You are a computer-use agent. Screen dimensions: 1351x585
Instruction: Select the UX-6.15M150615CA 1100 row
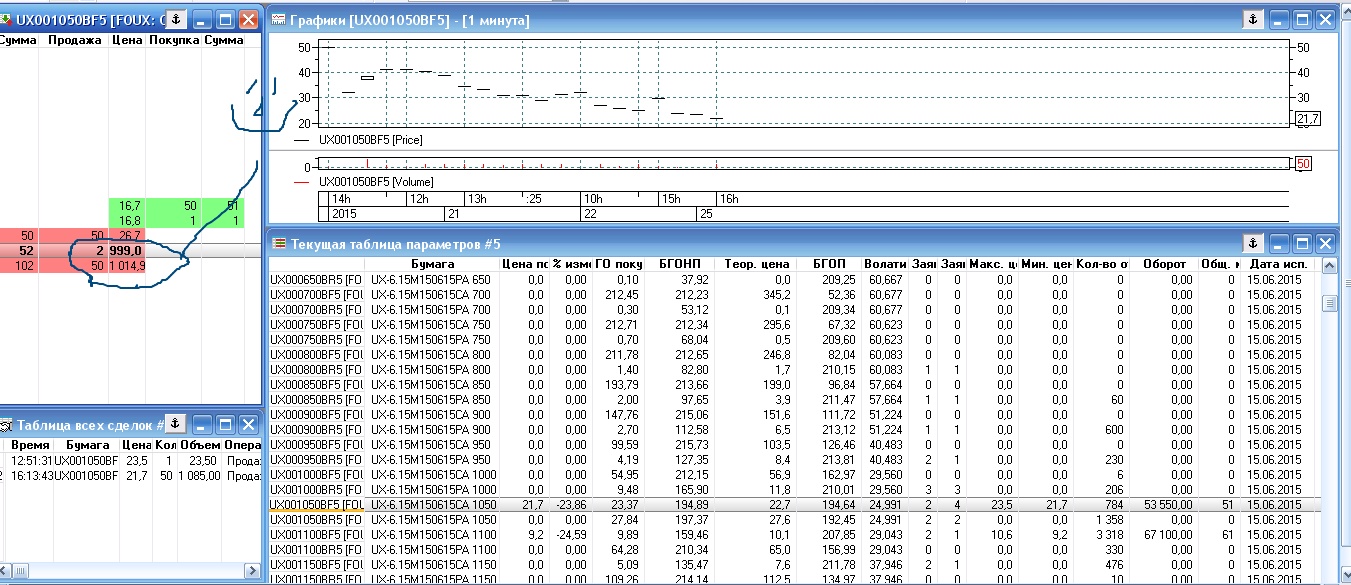(x=793, y=535)
